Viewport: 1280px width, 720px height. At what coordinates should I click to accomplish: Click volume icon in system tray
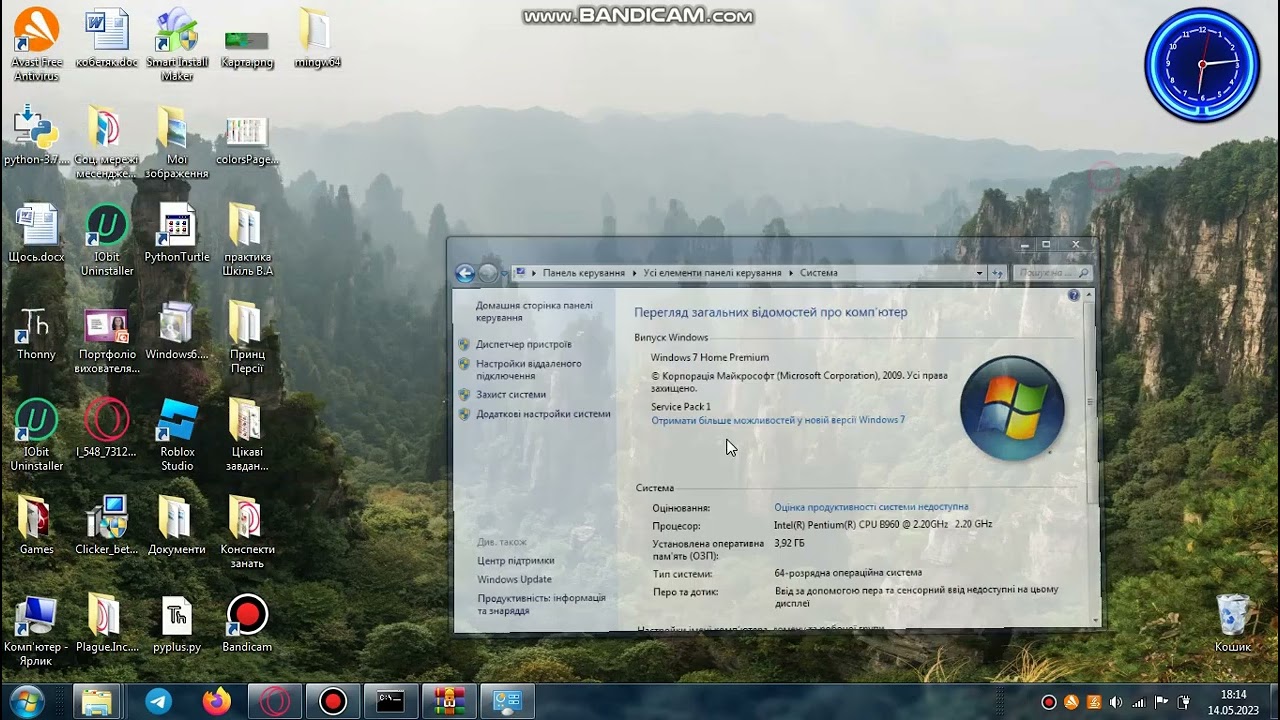coord(1116,702)
